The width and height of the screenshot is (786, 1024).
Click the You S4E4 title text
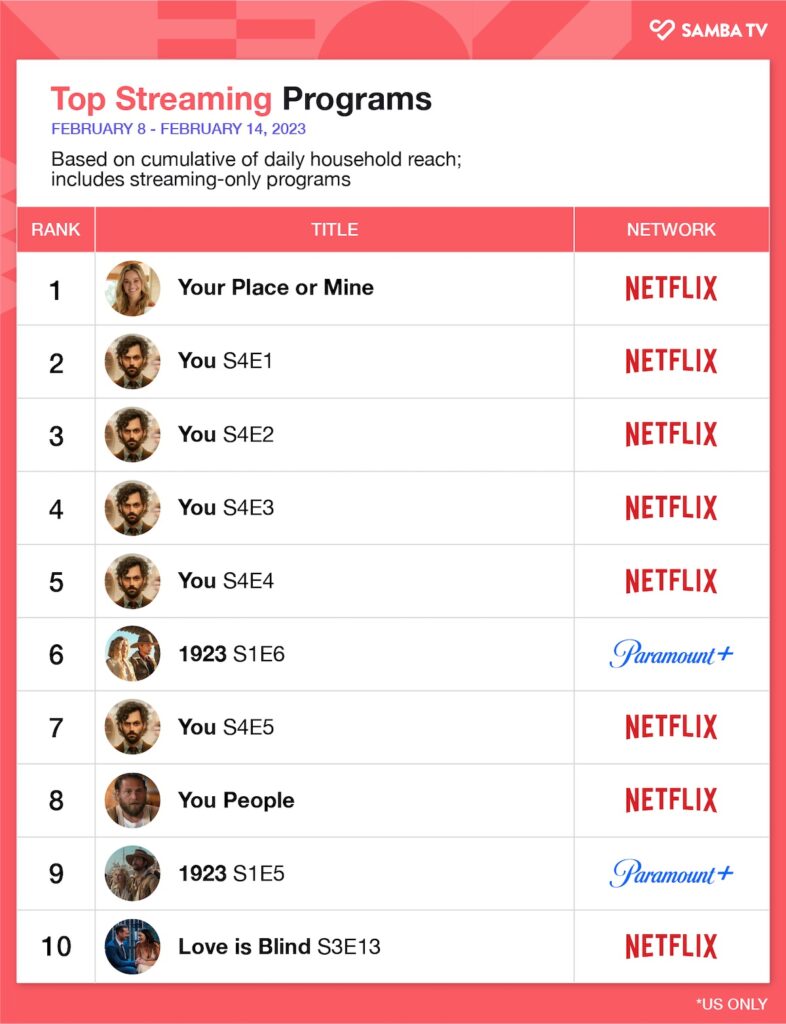(225, 581)
